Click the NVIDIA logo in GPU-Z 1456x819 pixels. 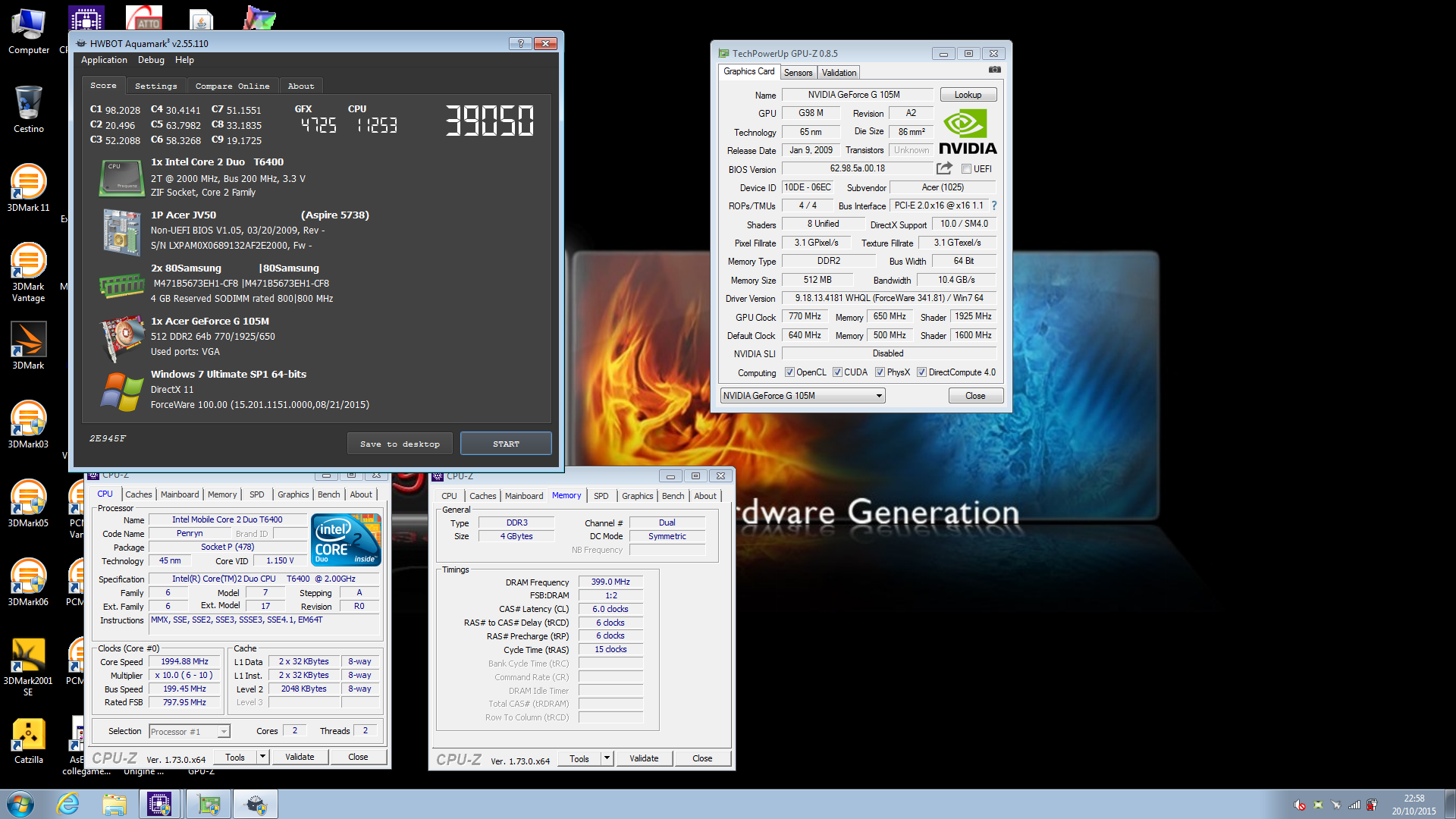tap(968, 132)
